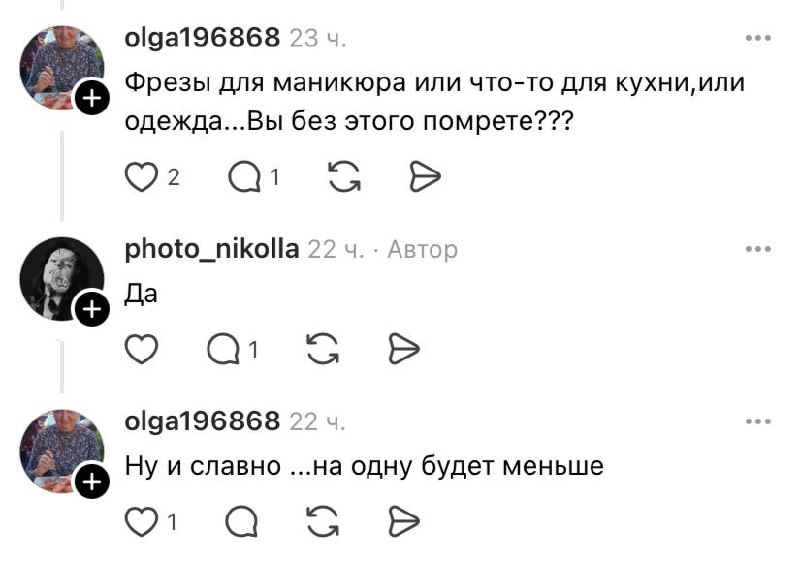Like the "Ну и славно" comment

pos(142,521)
